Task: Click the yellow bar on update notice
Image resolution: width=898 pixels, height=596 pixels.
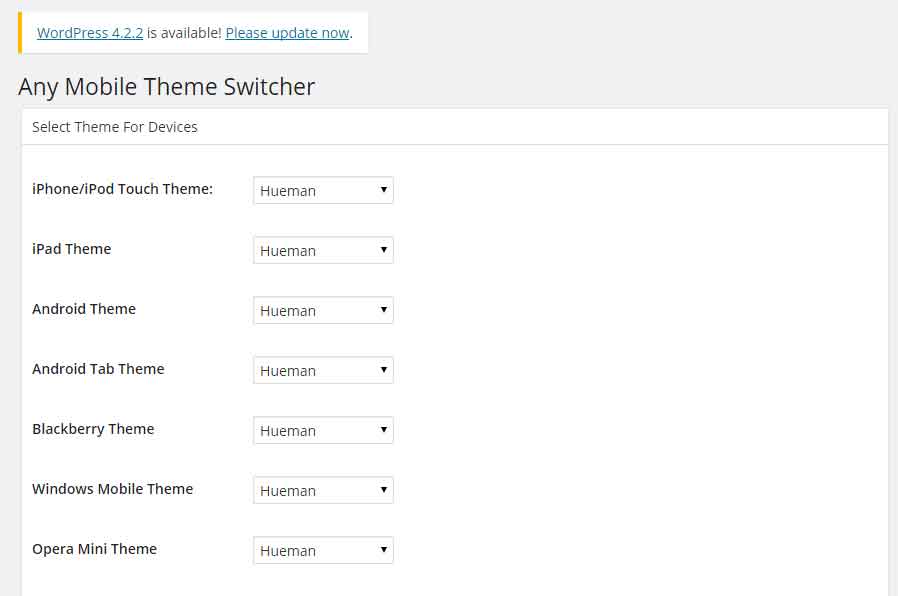Action: [20, 33]
